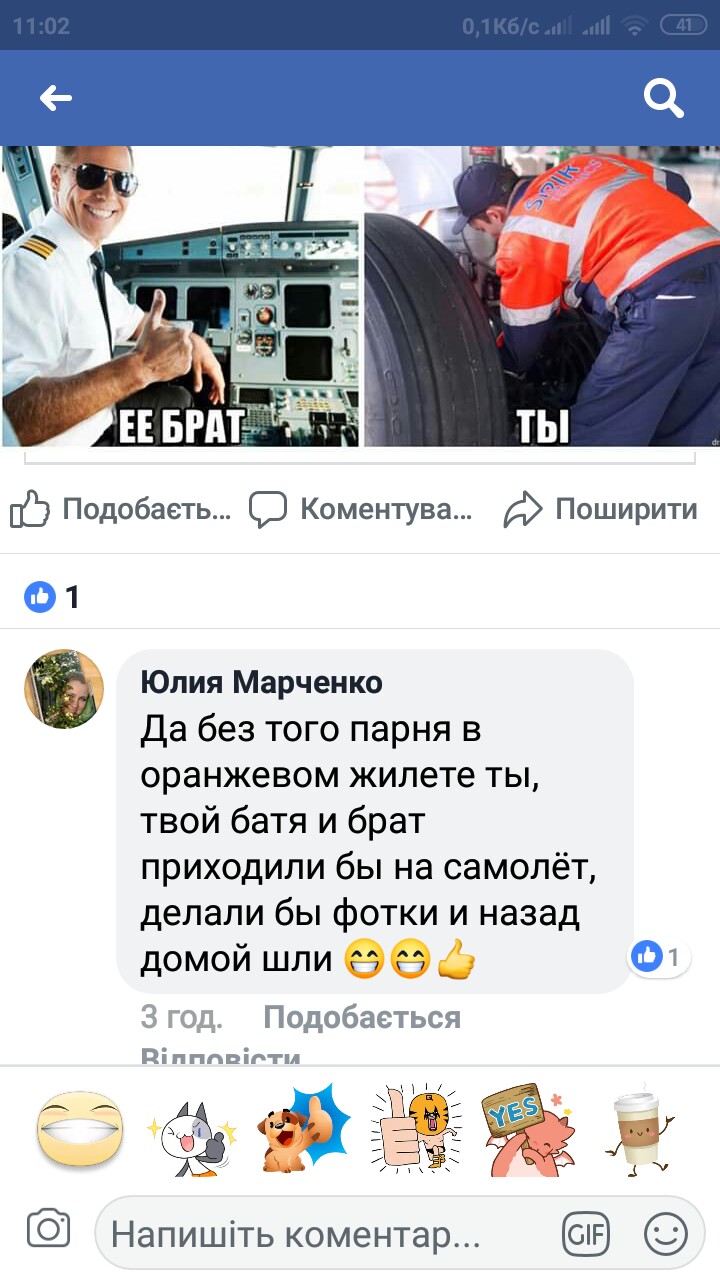Open the emoji smiley picker
Image resolution: width=720 pixels, height=1280 pixels.
(x=665, y=1235)
